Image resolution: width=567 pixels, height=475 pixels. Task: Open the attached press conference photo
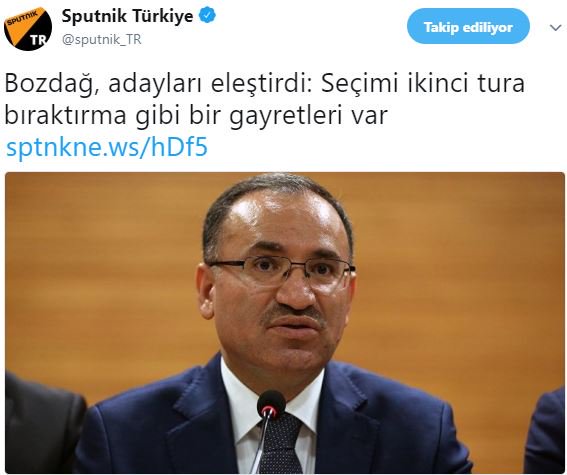click(285, 323)
